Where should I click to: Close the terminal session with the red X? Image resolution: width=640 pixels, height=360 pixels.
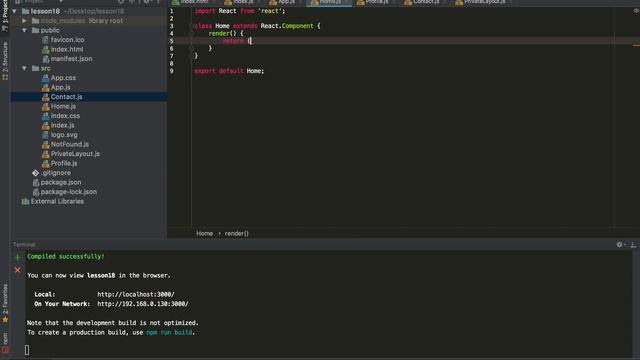click(x=18, y=270)
